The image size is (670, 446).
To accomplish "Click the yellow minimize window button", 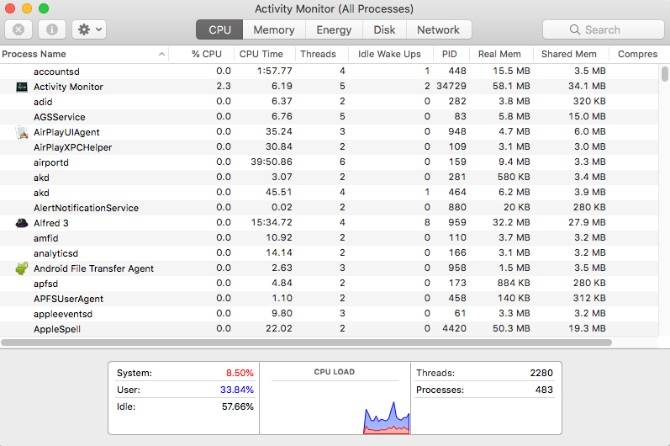I will [26, 8].
